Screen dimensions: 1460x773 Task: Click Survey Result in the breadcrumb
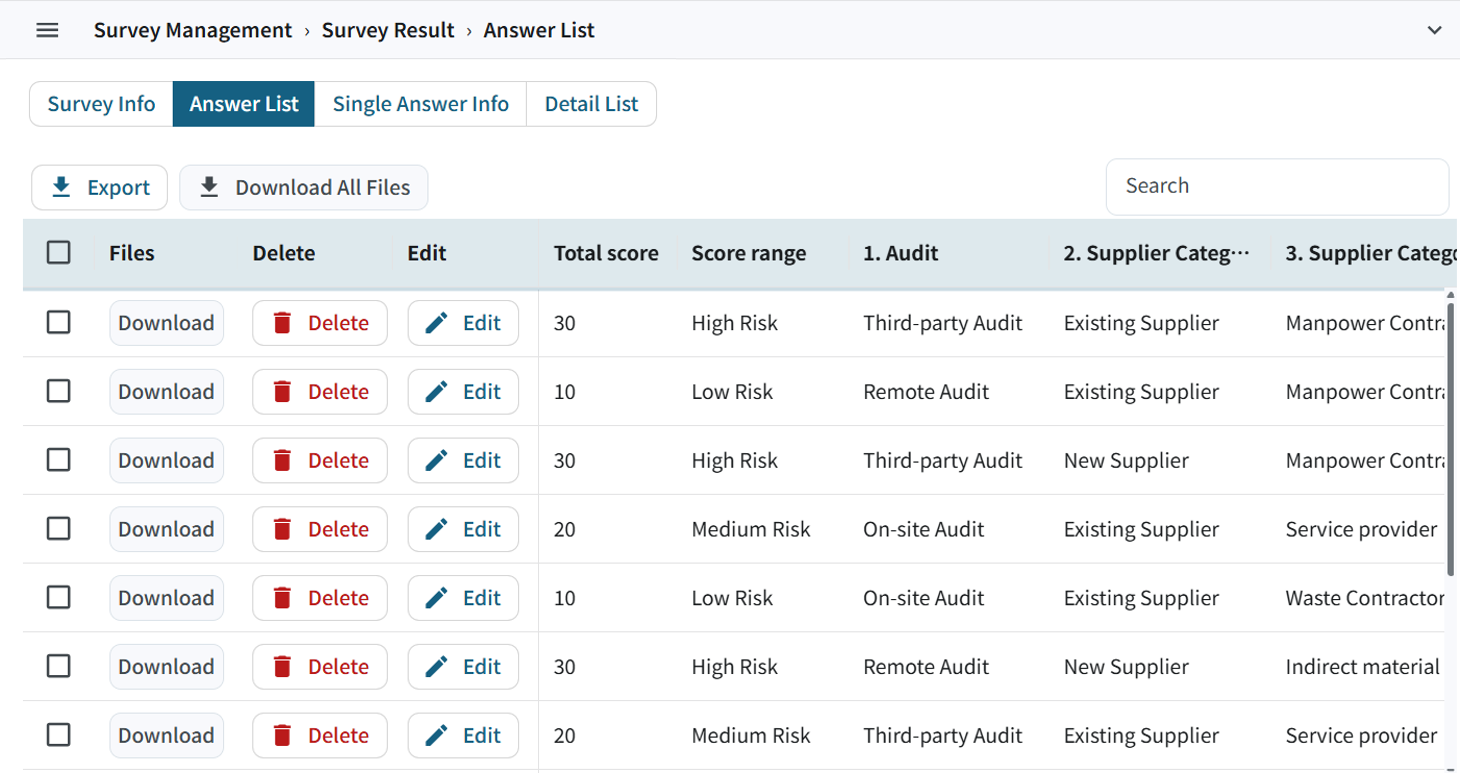pos(388,30)
